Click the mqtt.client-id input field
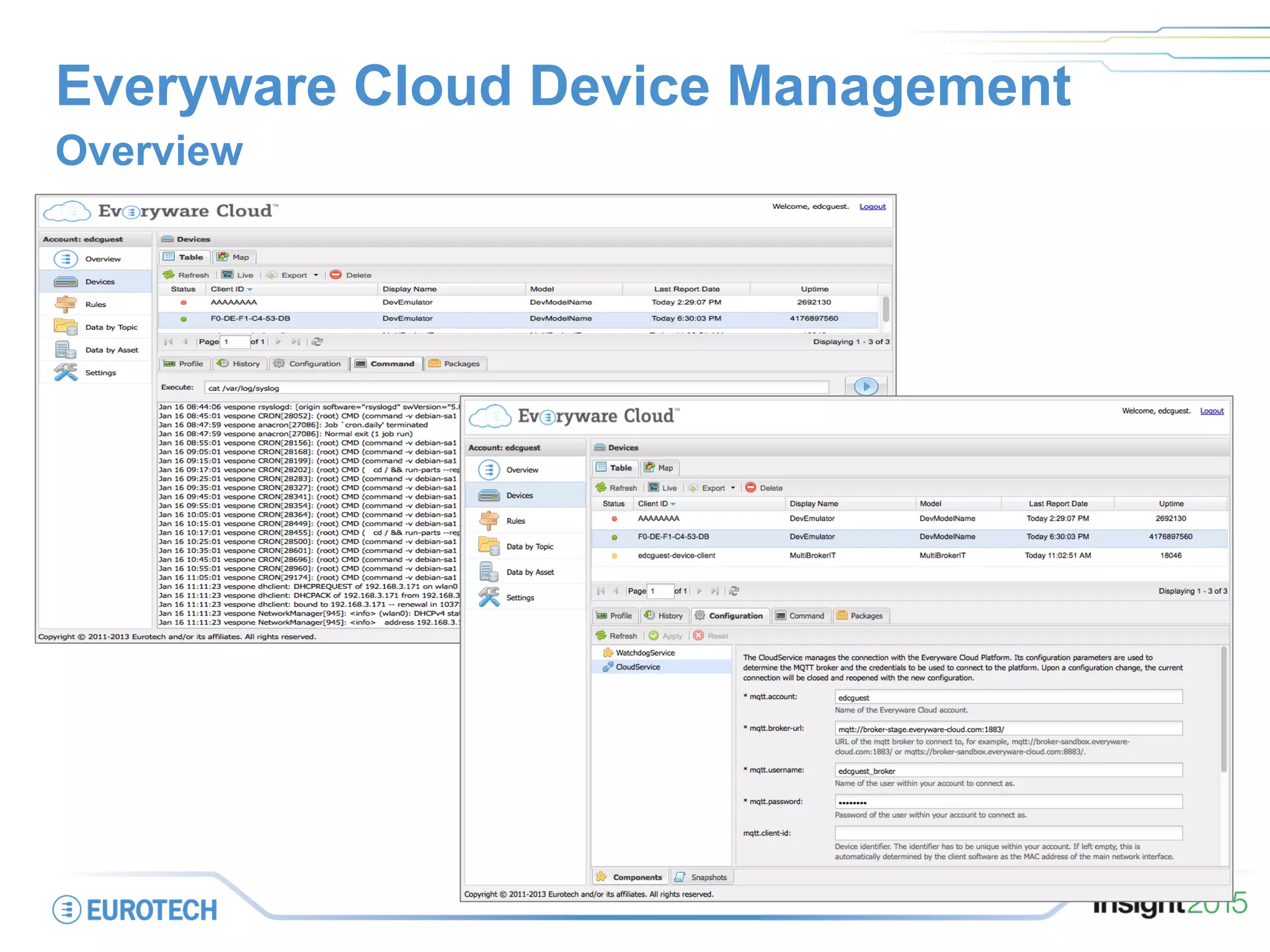Viewport: 1270px width, 952px height. (x=1008, y=834)
